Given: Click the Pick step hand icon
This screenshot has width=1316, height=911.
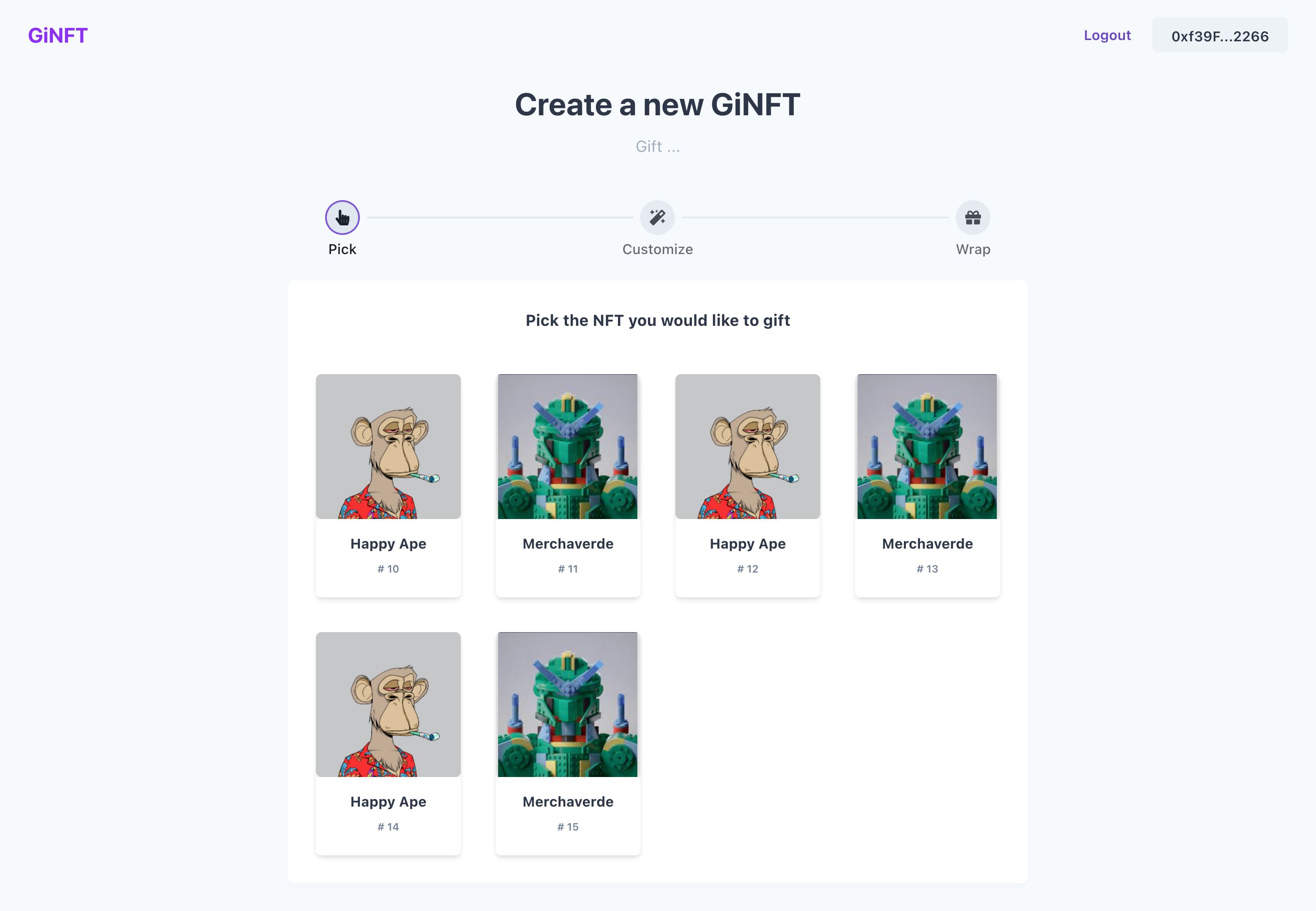Looking at the screenshot, I should pos(342,218).
